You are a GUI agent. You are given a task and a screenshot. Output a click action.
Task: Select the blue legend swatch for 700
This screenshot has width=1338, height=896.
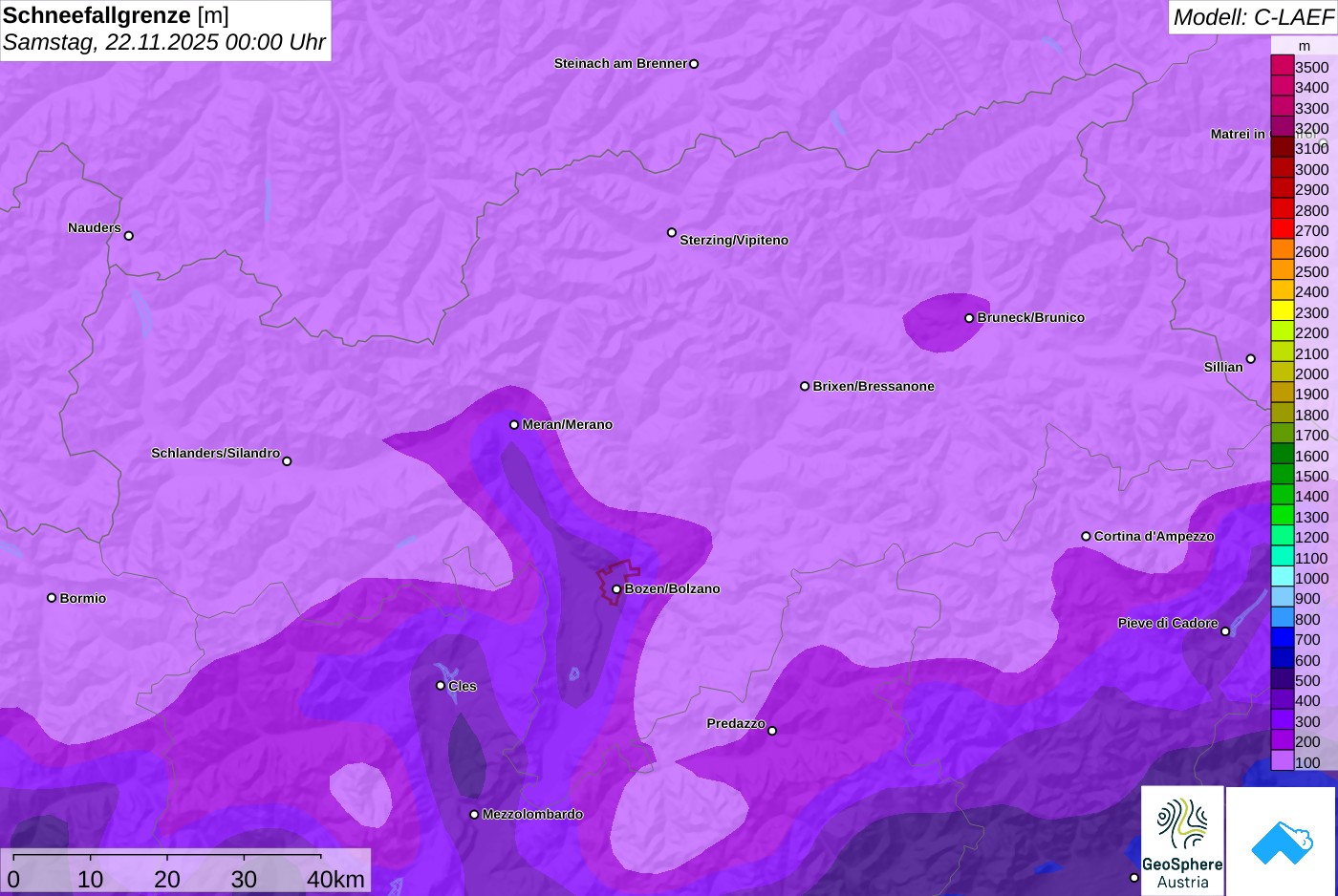1282,639
